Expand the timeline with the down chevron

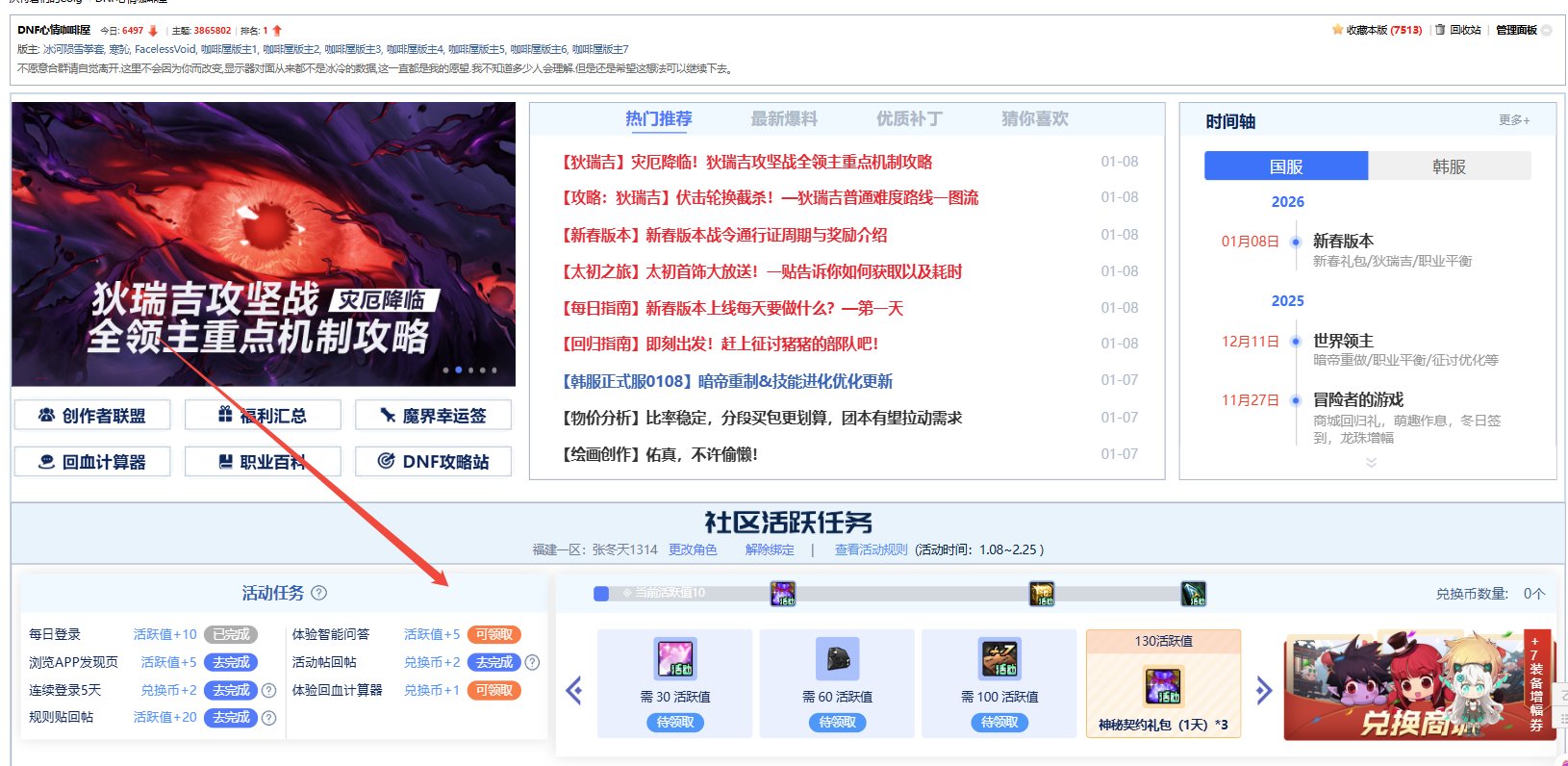1371,463
